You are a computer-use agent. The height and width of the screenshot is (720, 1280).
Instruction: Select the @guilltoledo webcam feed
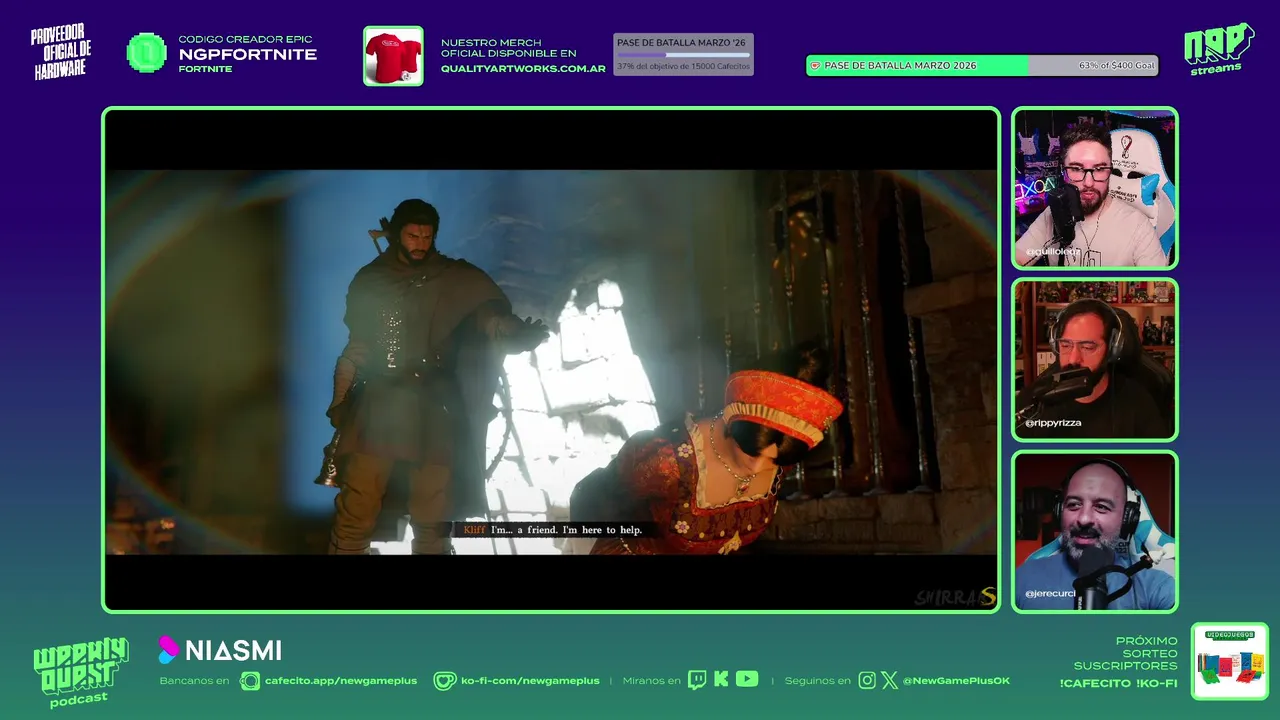(x=1095, y=188)
